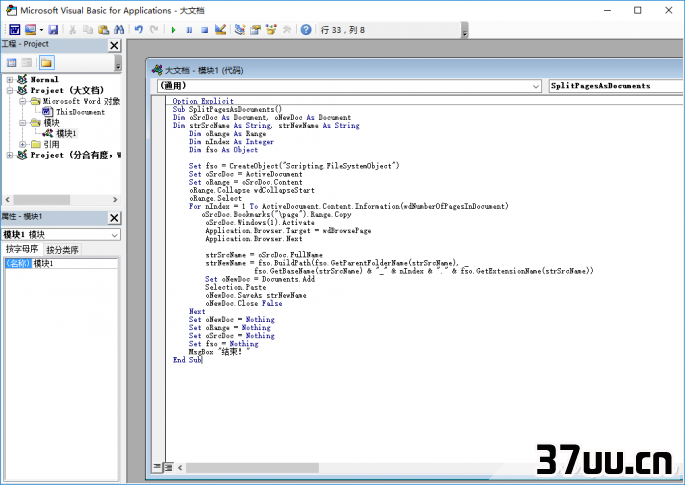Expand the 引用 folder
The image size is (685, 485).
click(x=22, y=144)
